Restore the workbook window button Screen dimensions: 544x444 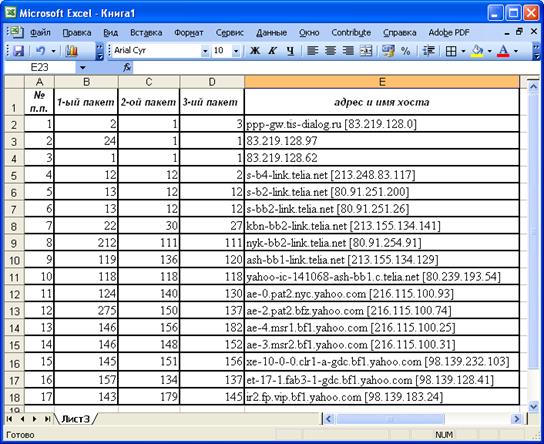[519, 32]
